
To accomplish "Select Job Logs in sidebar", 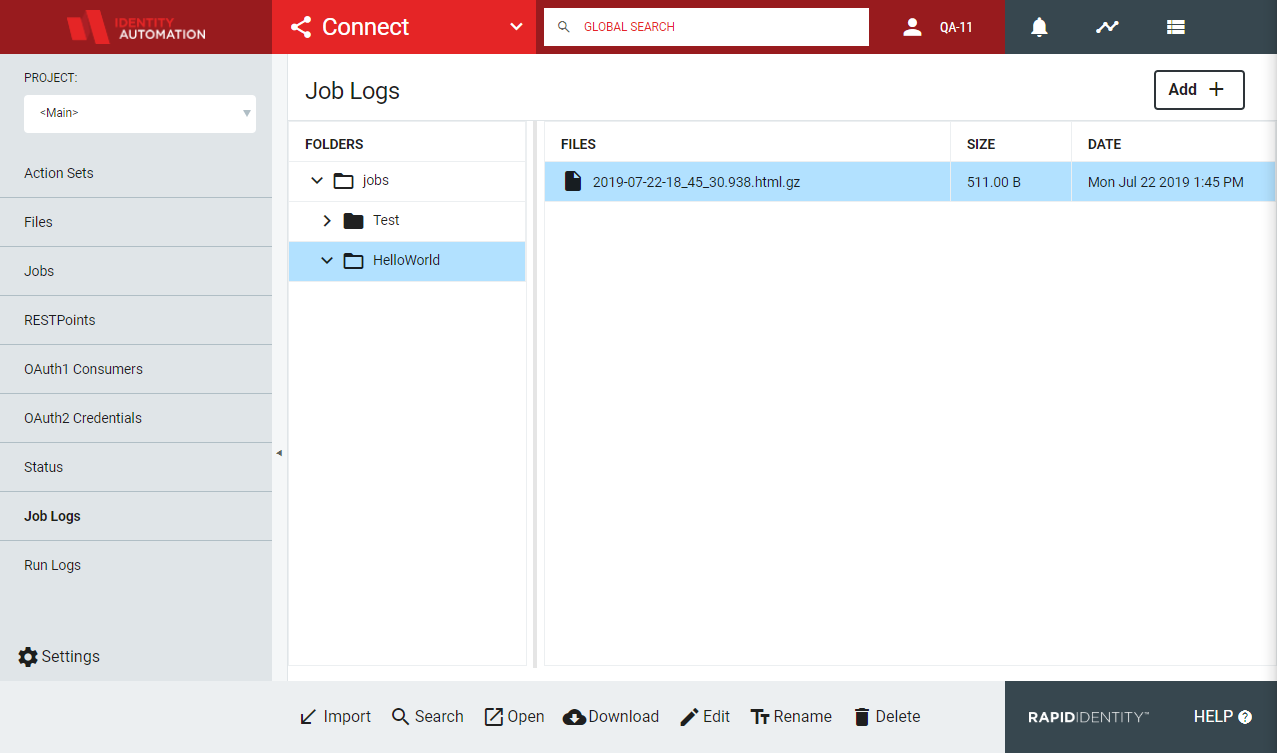I will [136, 516].
